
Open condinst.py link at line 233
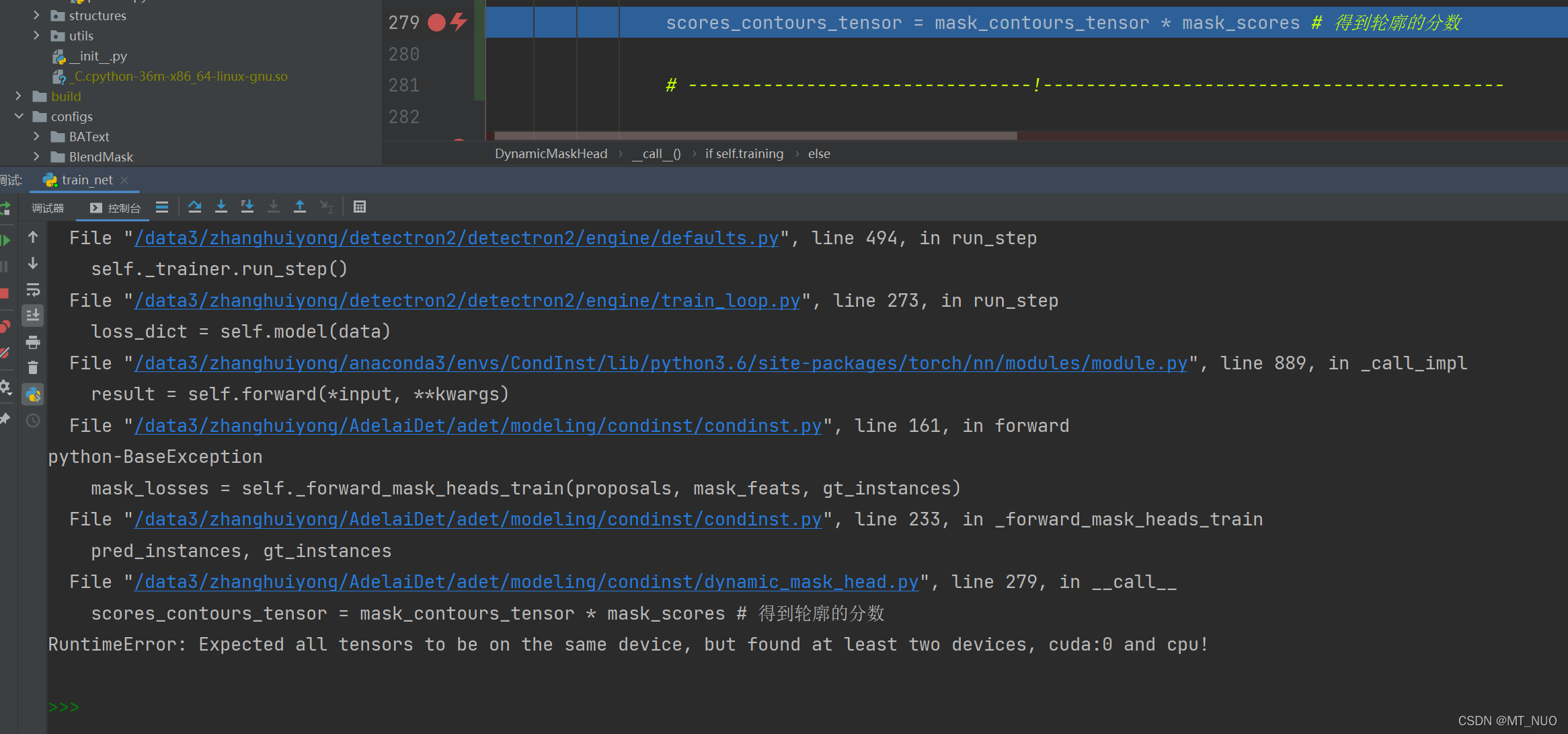click(x=478, y=519)
